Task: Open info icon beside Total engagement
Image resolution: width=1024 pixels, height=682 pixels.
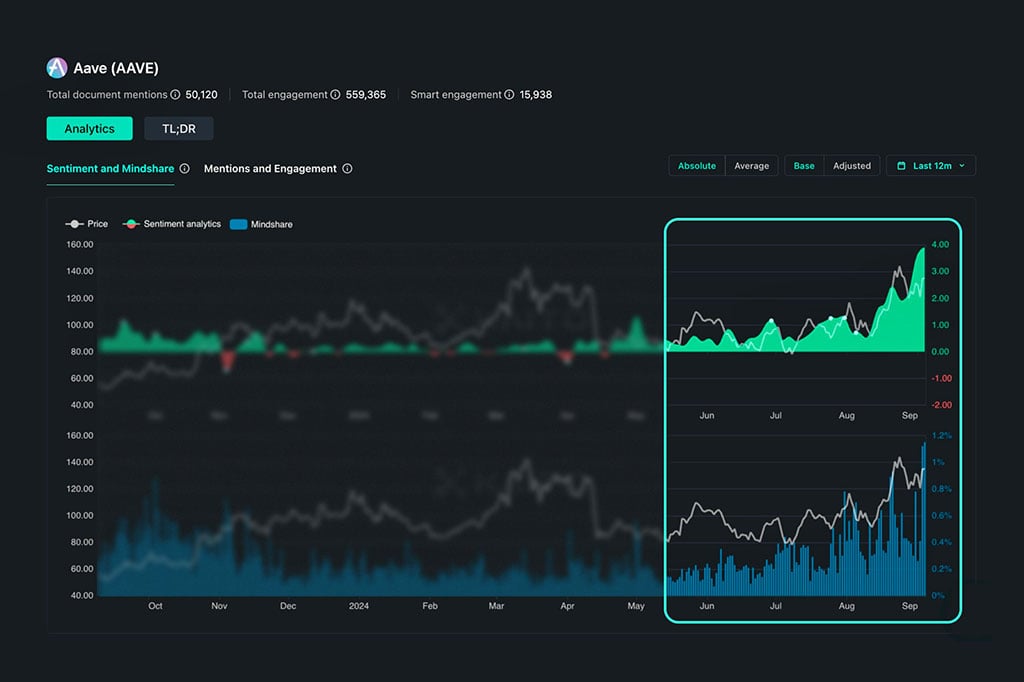Action: (335, 95)
